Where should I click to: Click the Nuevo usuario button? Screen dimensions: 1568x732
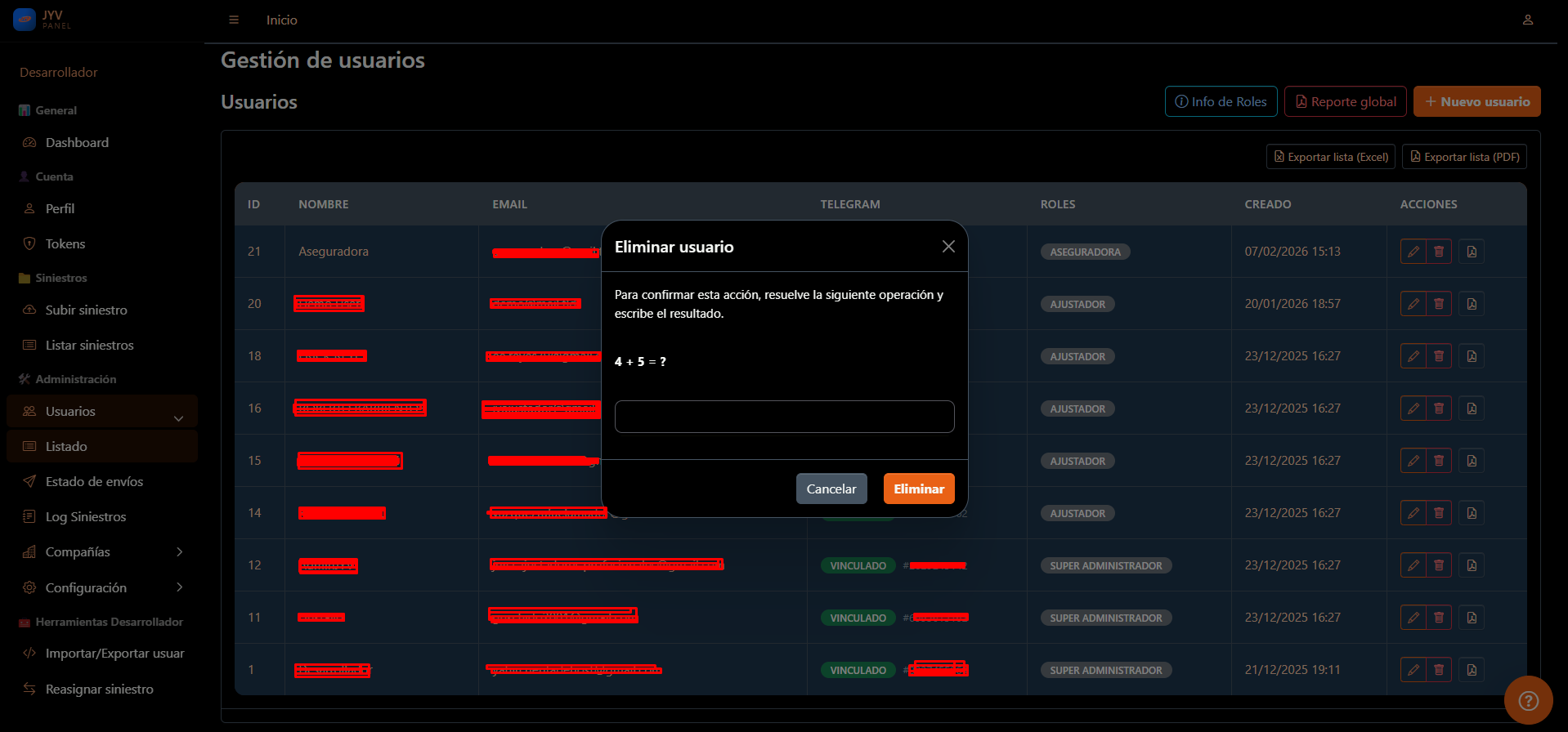pos(1476,102)
